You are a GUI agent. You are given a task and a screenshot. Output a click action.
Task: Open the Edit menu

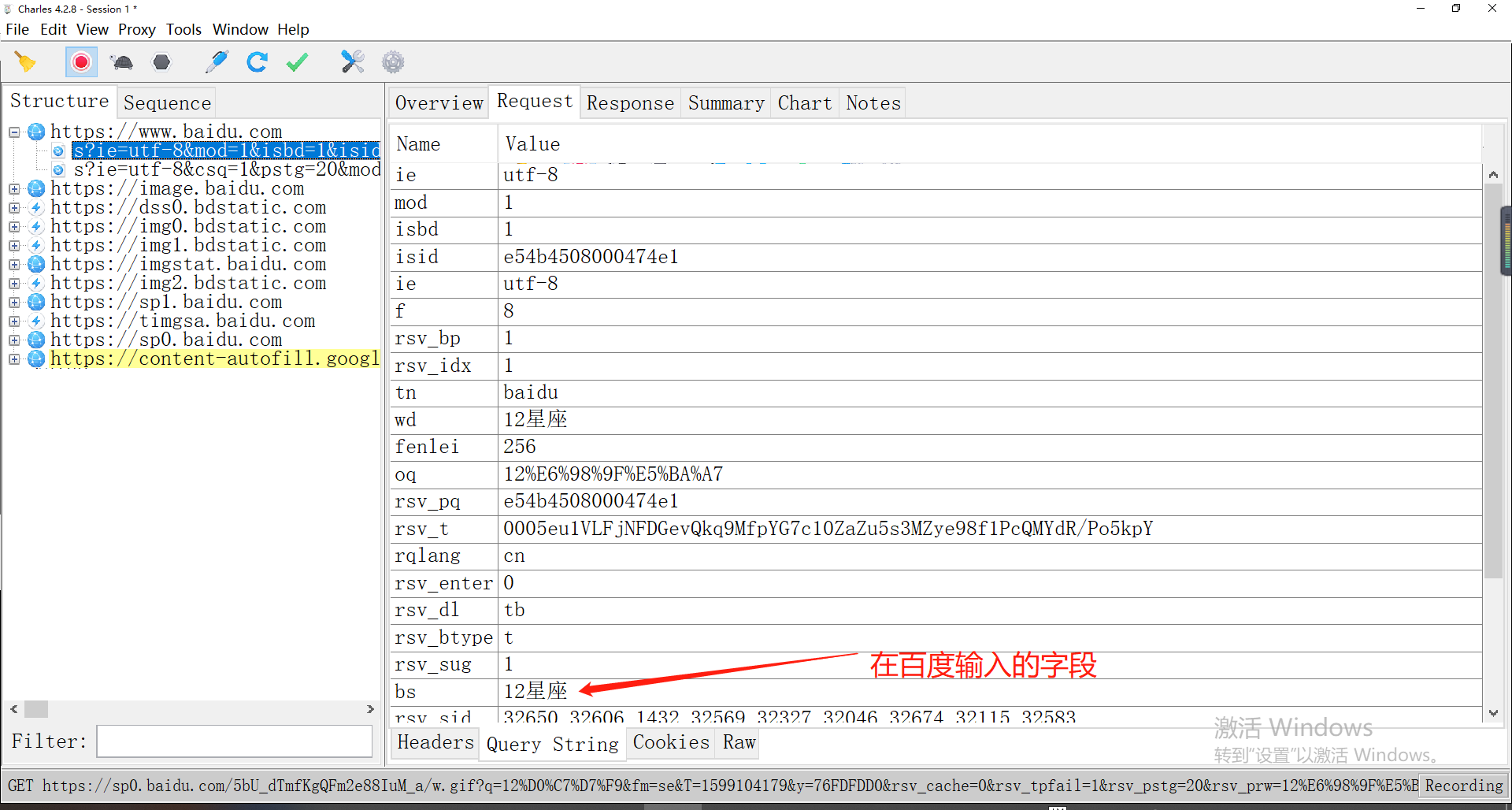[x=54, y=29]
